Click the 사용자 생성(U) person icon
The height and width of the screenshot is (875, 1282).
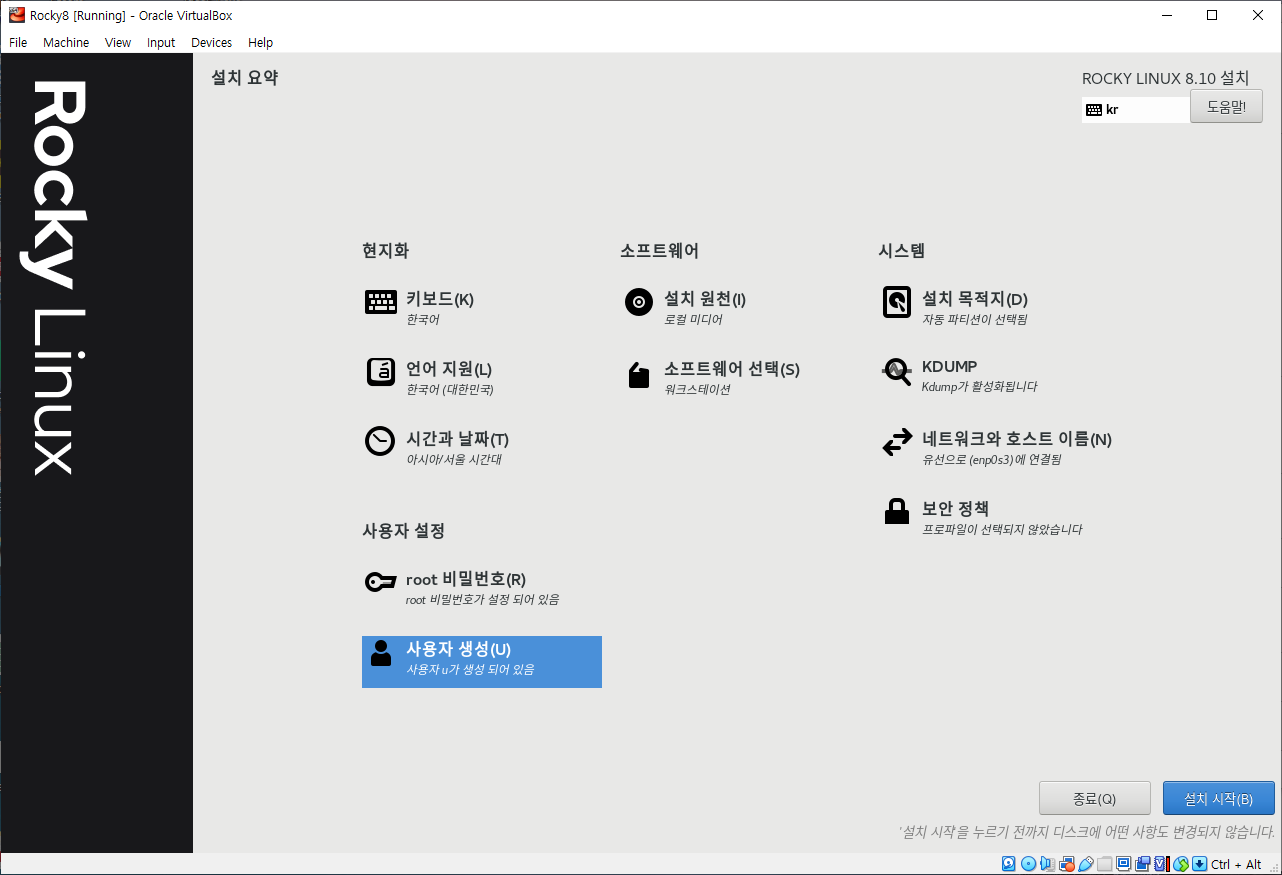(x=381, y=653)
